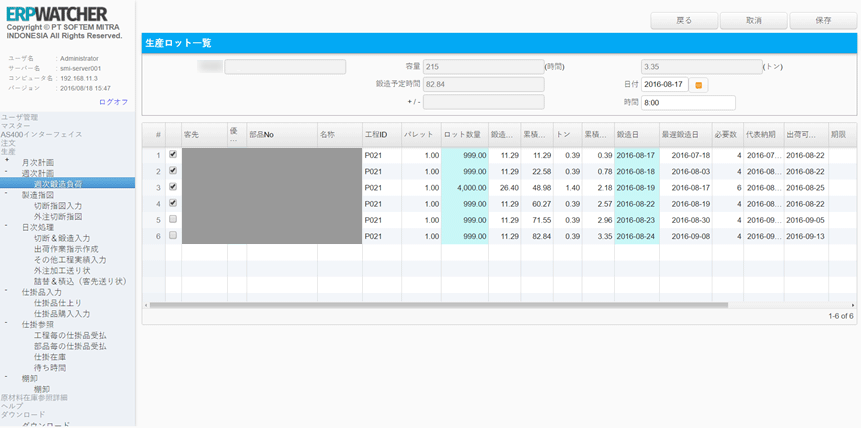
Task: Open 仕掛品仕上り in the sidebar
Action: (58, 303)
